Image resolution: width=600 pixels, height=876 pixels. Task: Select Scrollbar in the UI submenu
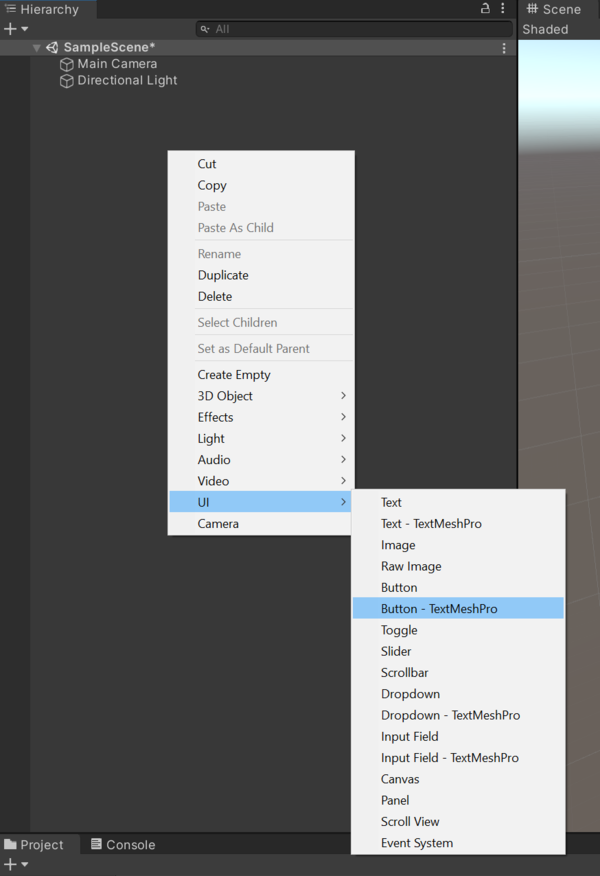(458, 672)
